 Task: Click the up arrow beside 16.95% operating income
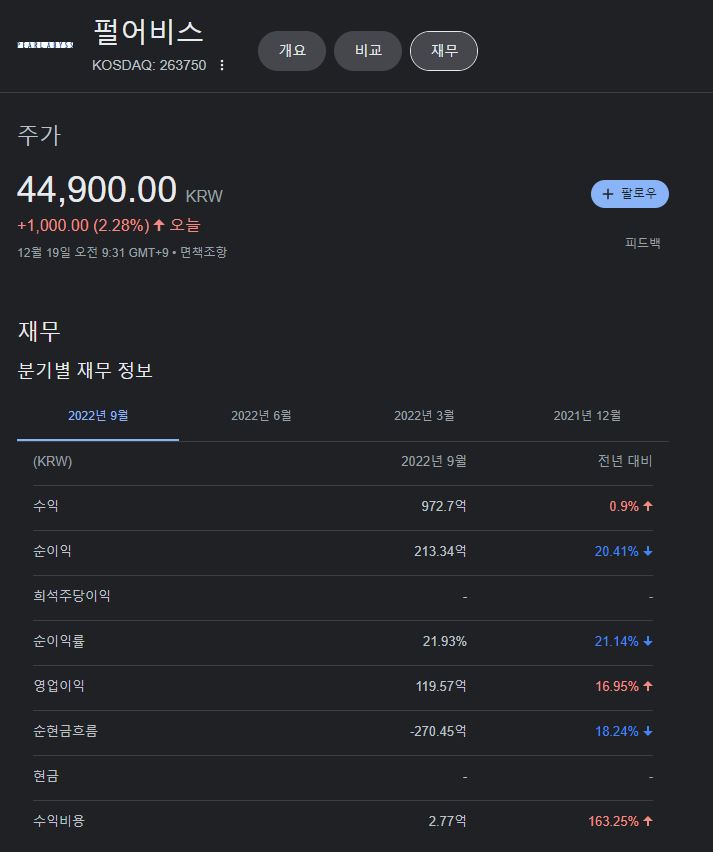tap(648, 686)
